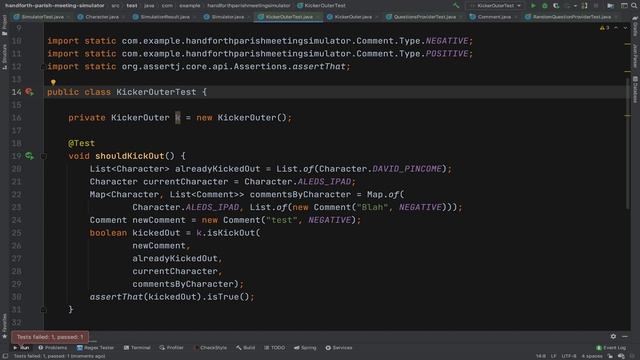The width and height of the screenshot is (640, 360).
Task: Click the yellow lightbulb intention icon
Action: (53, 82)
